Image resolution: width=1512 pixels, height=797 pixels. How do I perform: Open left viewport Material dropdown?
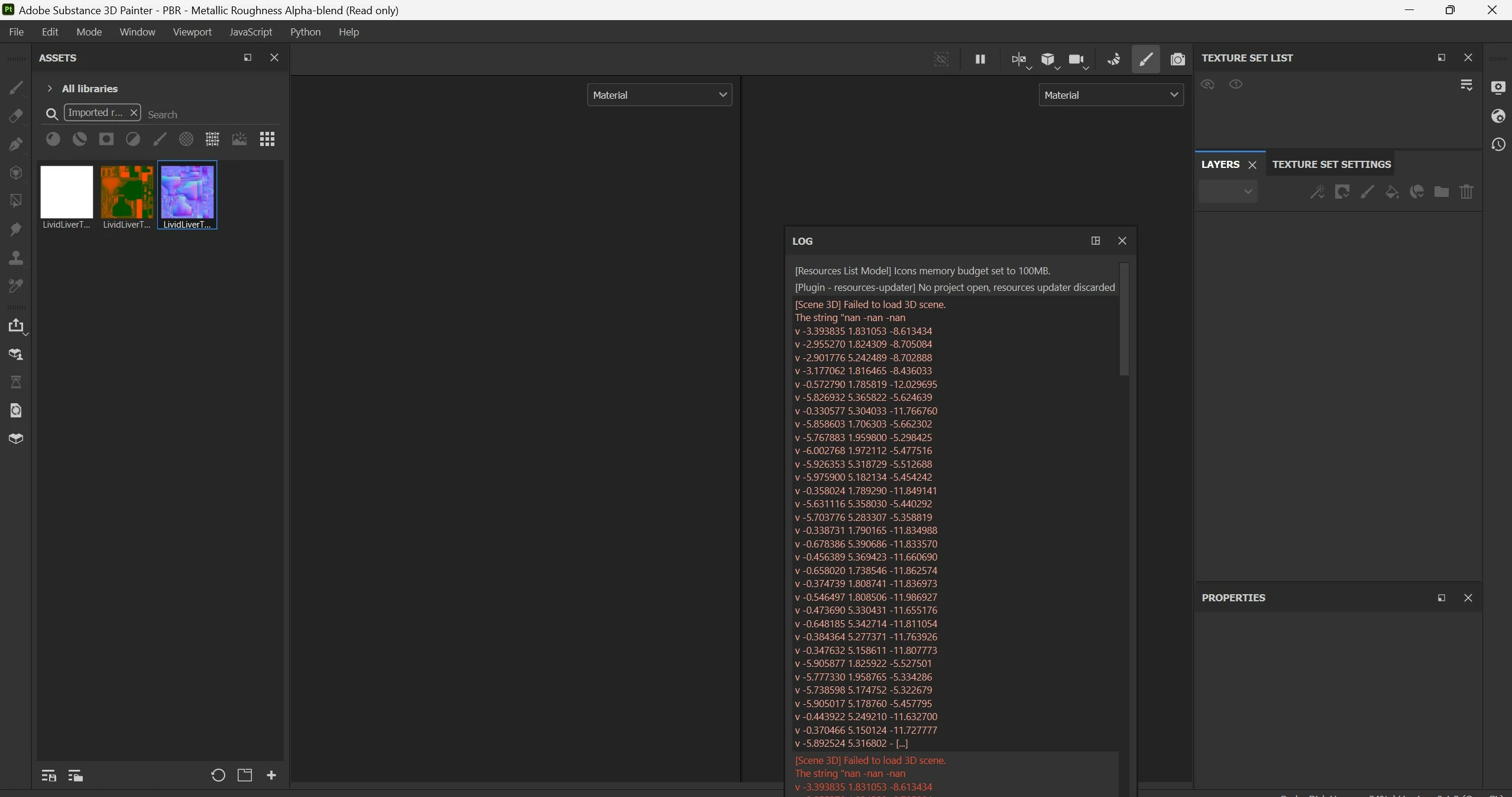[x=659, y=95]
